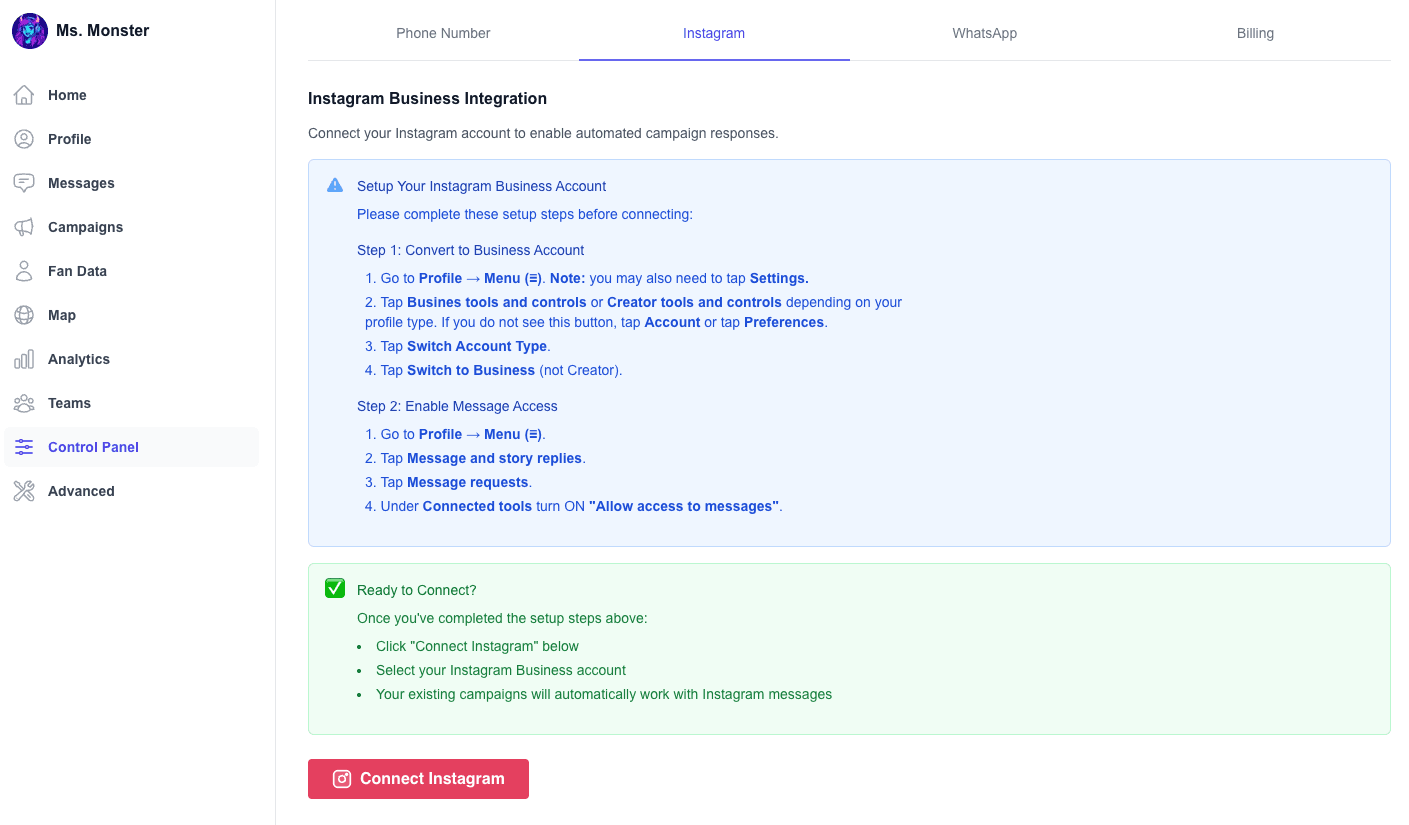Select the Instagram tab
Image resolution: width=1409 pixels, height=825 pixels.
[714, 33]
